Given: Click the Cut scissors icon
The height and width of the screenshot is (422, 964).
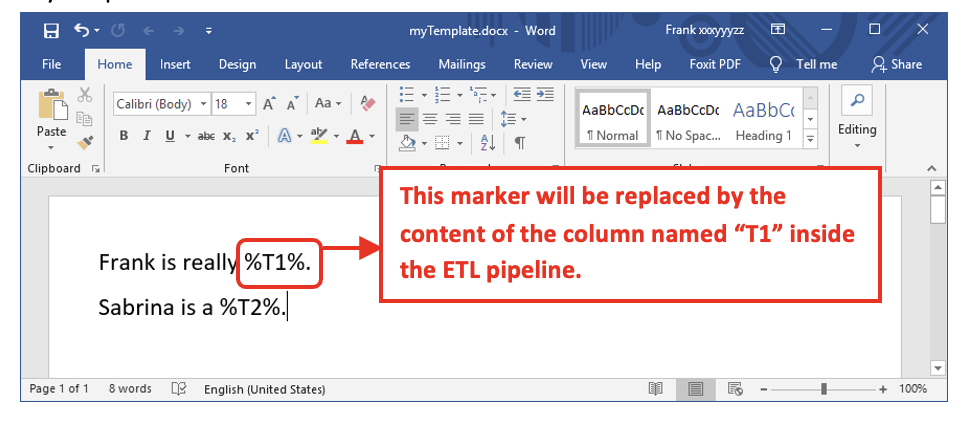Looking at the screenshot, I should point(85,95).
